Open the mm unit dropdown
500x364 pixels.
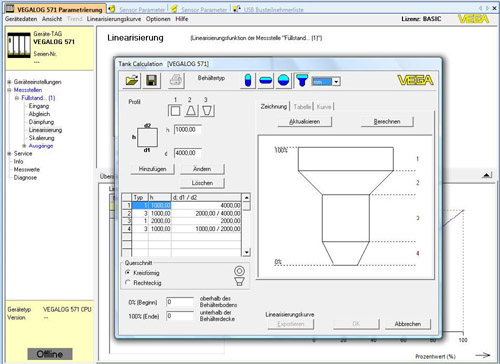(x=336, y=82)
